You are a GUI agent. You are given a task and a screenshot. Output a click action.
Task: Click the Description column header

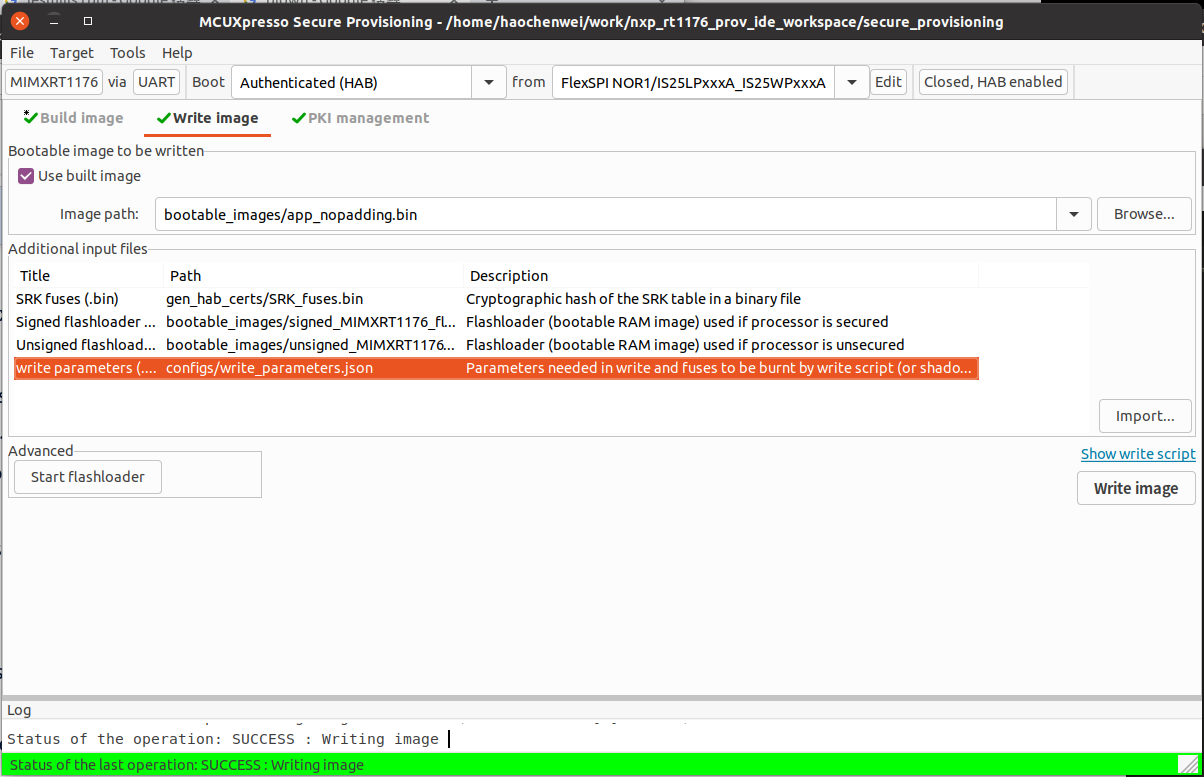point(721,276)
